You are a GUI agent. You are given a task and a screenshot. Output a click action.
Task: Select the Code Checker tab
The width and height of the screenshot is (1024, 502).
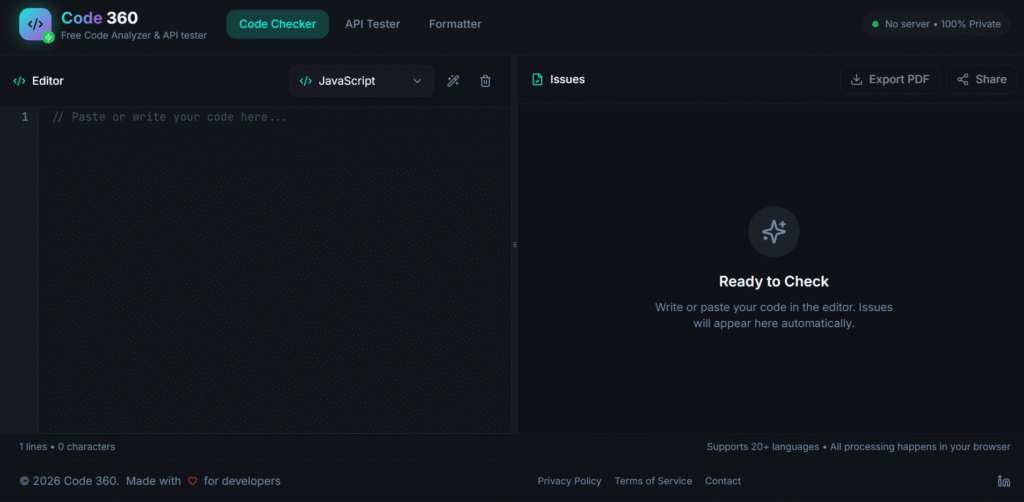[277, 24]
